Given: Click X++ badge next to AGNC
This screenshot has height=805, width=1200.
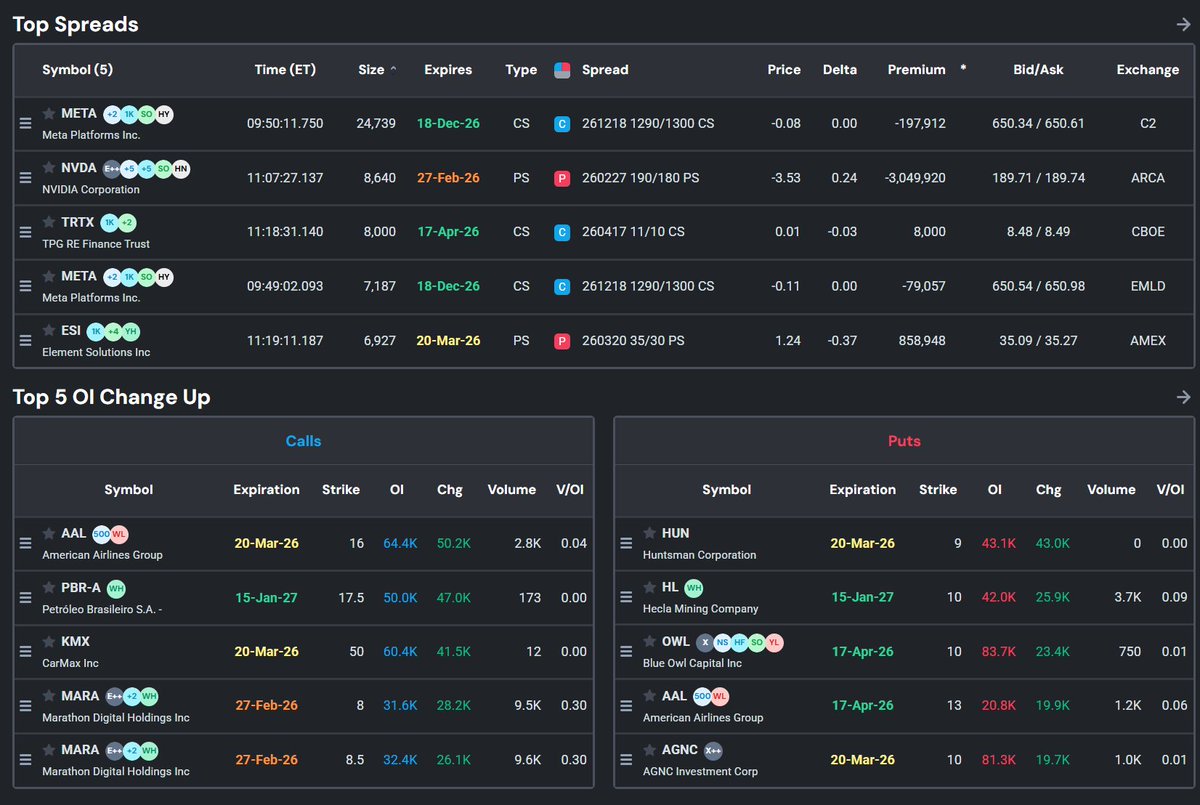Looking at the screenshot, I should pyautogui.click(x=713, y=749).
